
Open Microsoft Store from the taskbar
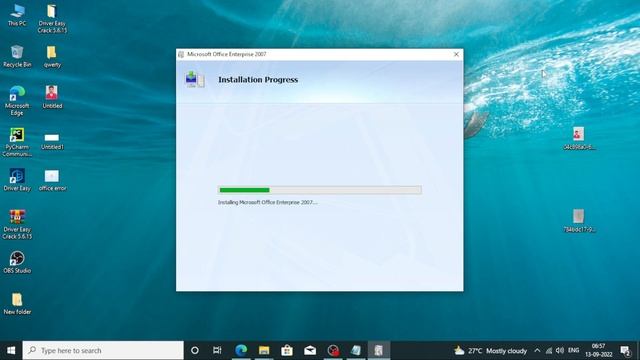click(287, 351)
